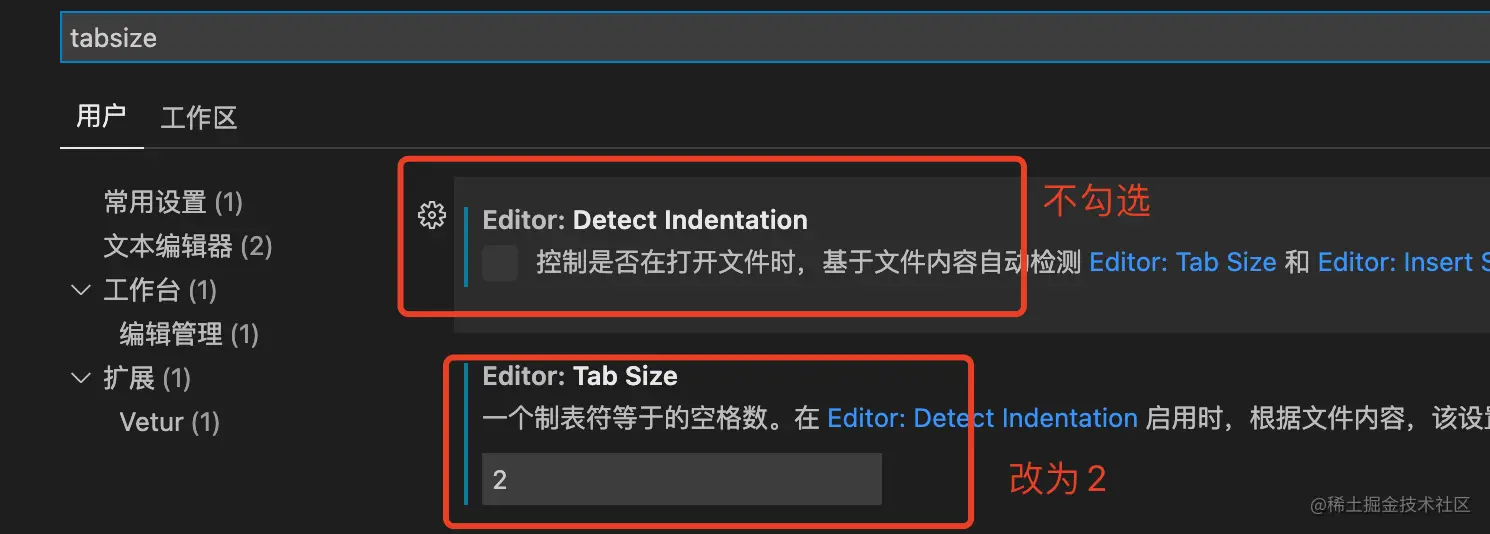Screen dimensions: 1490x534
Task: Select Vetur (1) under 扩展
Action: click(x=169, y=422)
